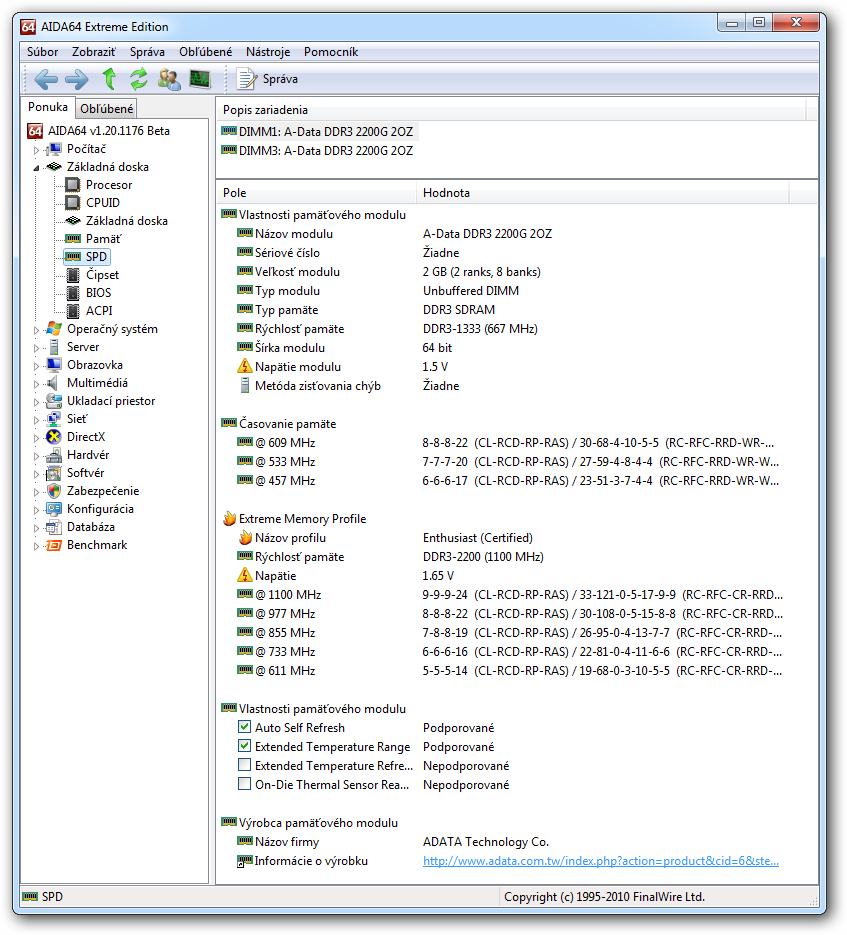Click the Hodnota column header
Viewport: 847px width, 935px height.
[x=602, y=193]
